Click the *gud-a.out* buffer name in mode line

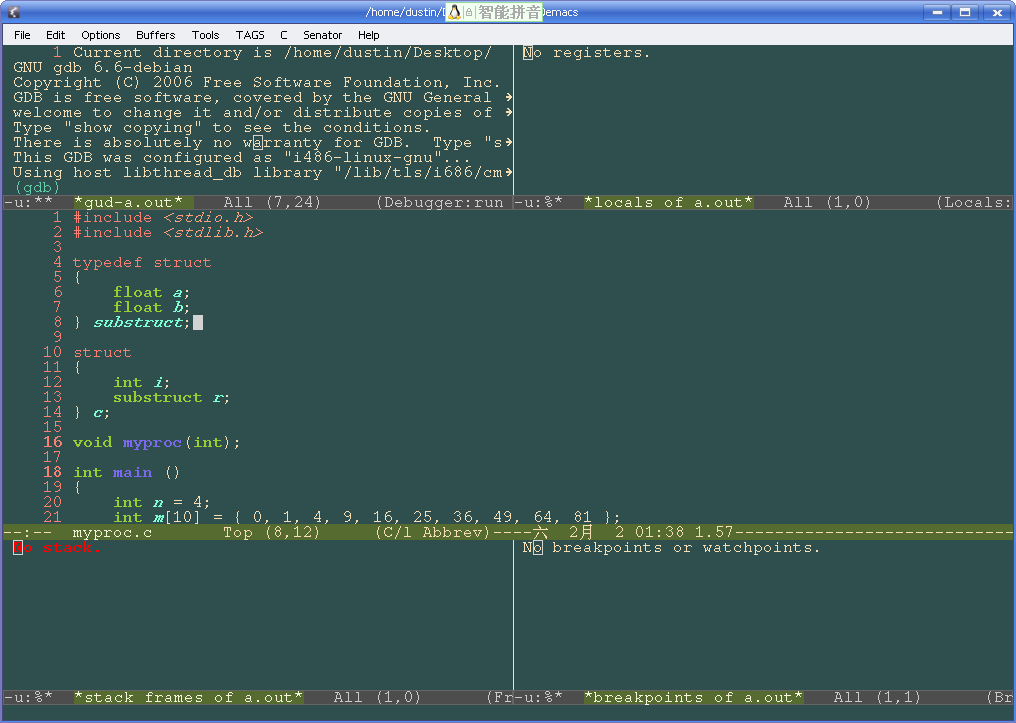[x=128, y=203]
